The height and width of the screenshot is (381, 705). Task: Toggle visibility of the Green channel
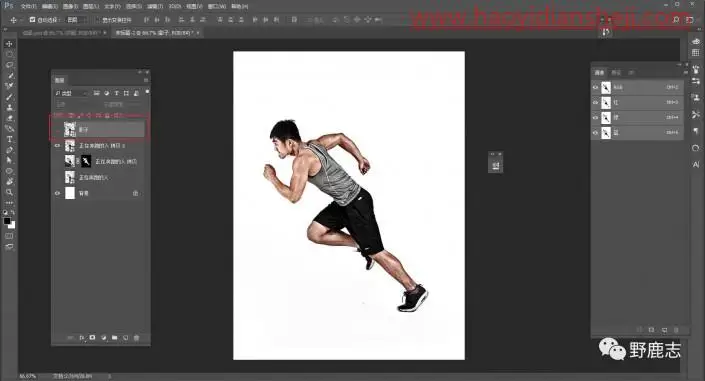point(595,117)
